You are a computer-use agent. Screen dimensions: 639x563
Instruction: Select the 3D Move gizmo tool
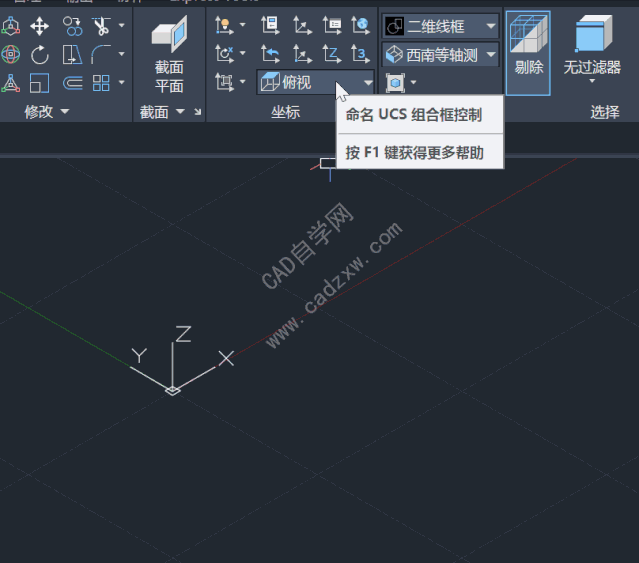pos(11,26)
